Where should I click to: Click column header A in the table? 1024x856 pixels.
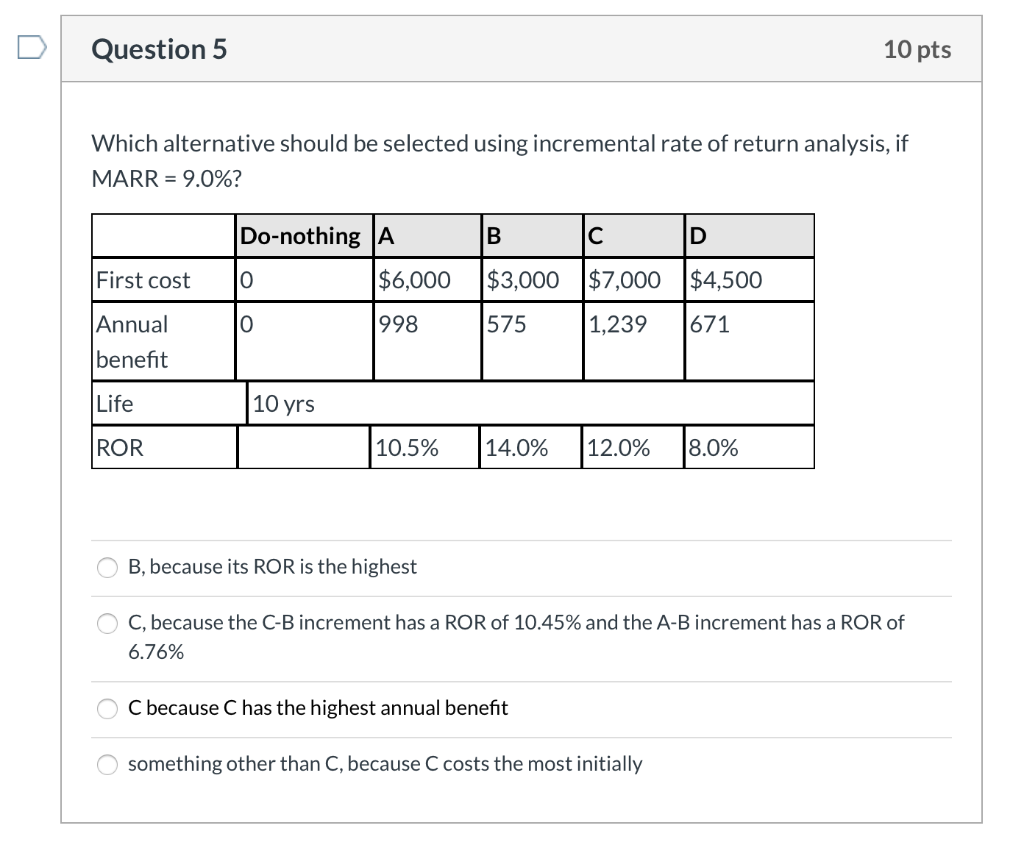[384, 235]
